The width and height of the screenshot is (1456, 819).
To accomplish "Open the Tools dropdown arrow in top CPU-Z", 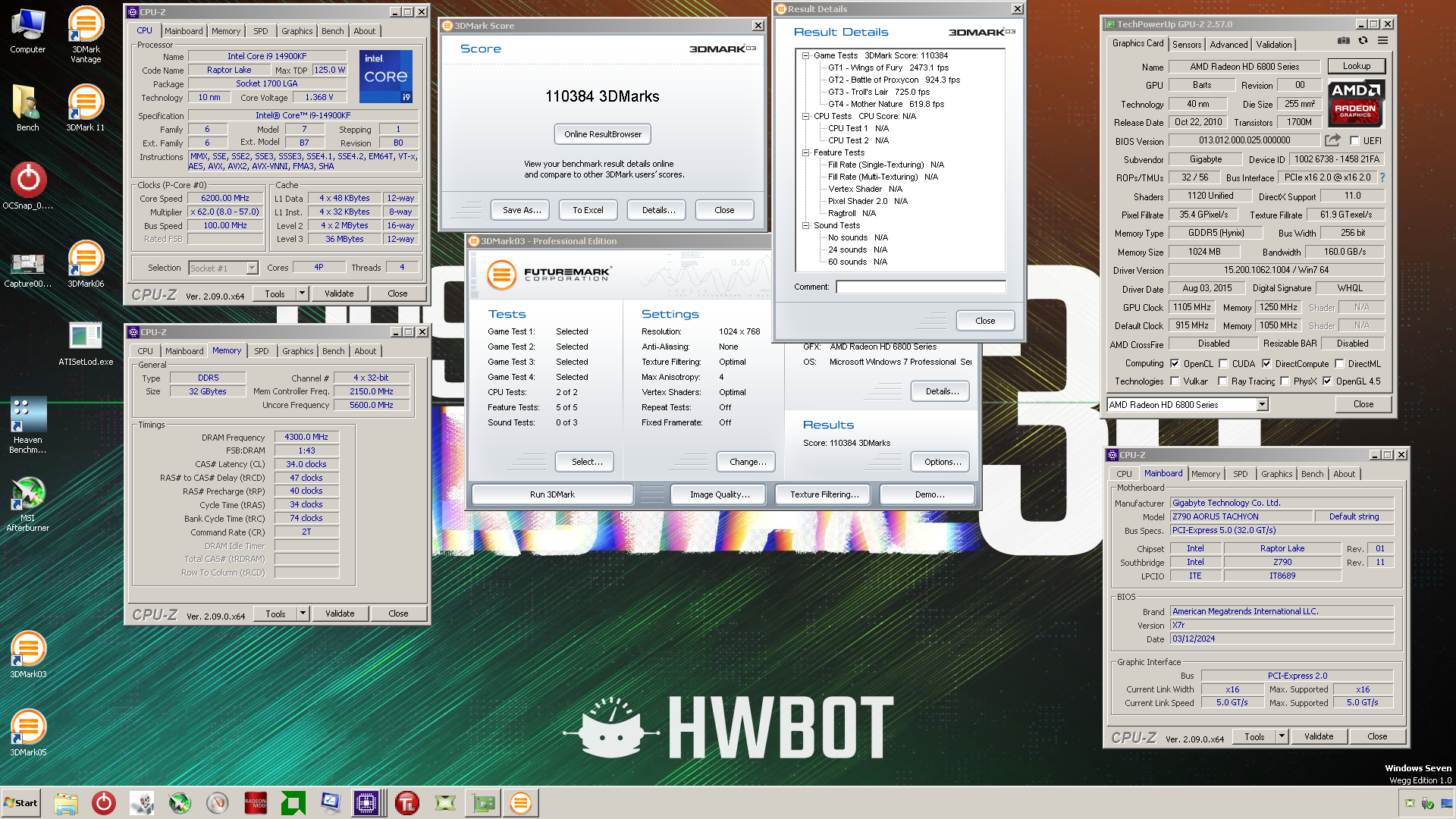I will [x=302, y=293].
